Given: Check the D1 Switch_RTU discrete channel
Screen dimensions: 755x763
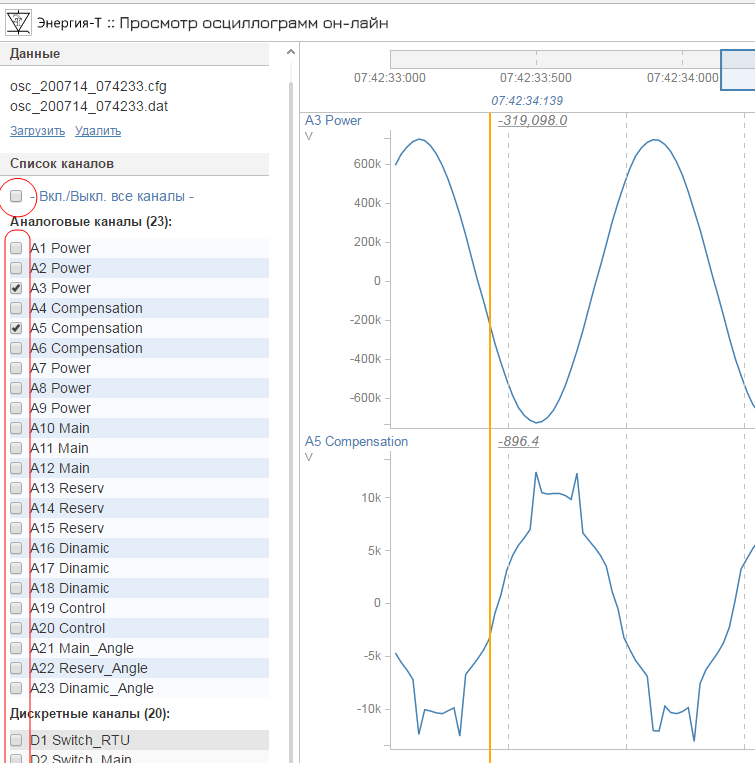Looking at the screenshot, I should [16, 740].
